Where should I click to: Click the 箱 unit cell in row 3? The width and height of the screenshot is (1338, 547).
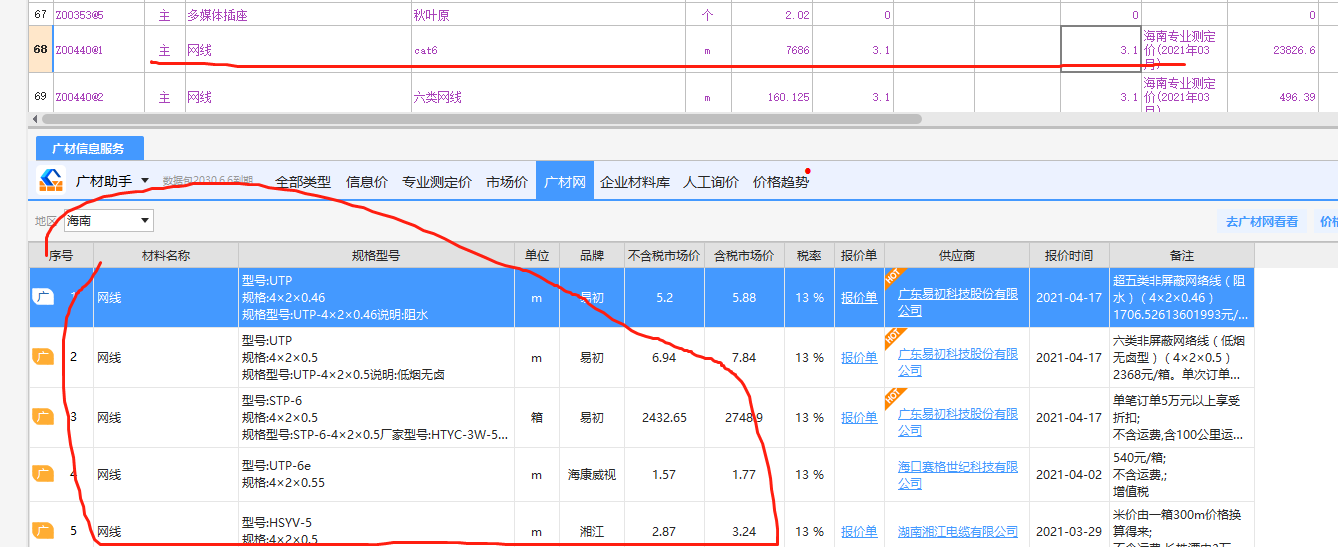pos(537,418)
